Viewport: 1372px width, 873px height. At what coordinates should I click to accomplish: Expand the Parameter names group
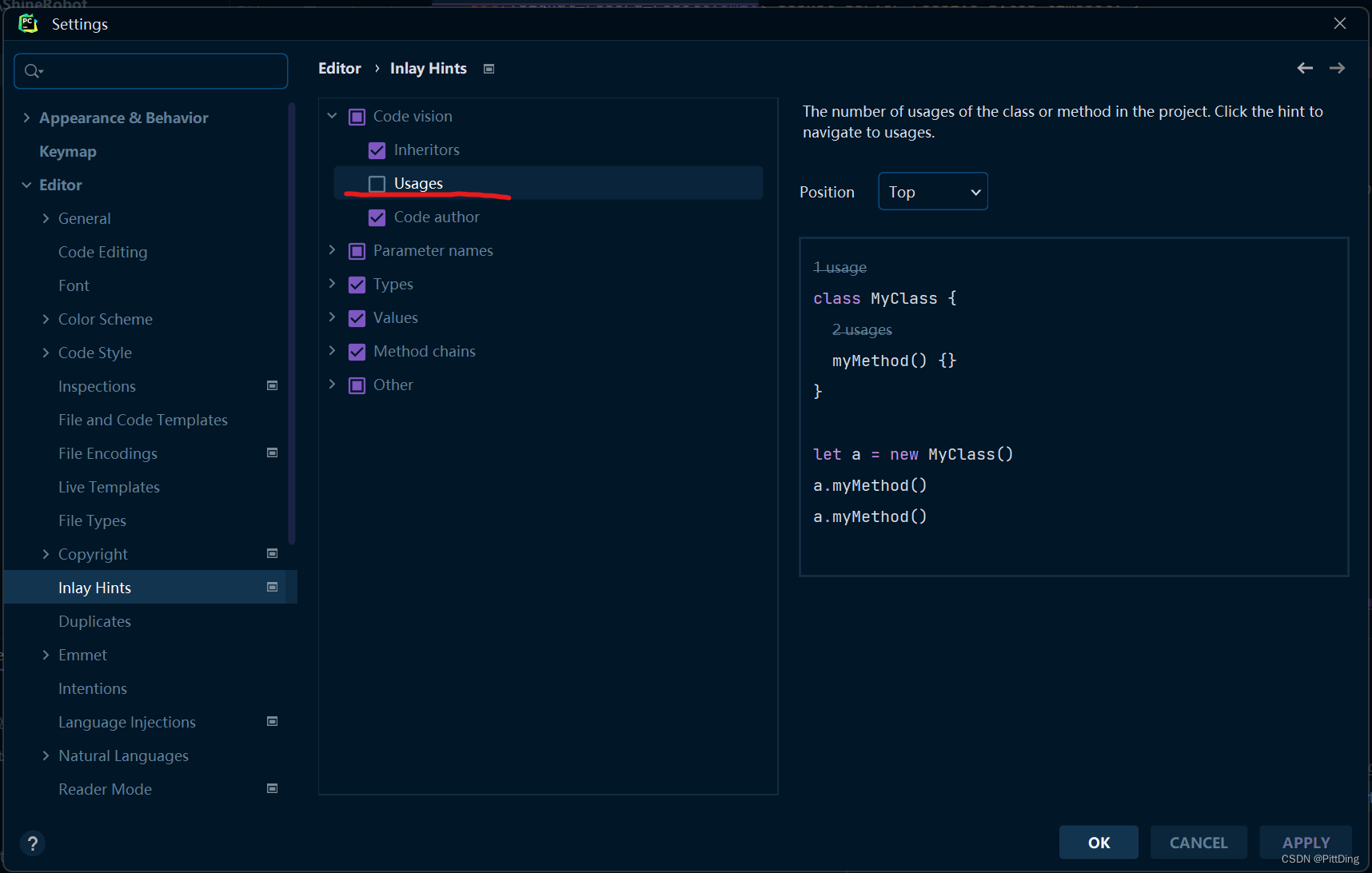pos(333,250)
